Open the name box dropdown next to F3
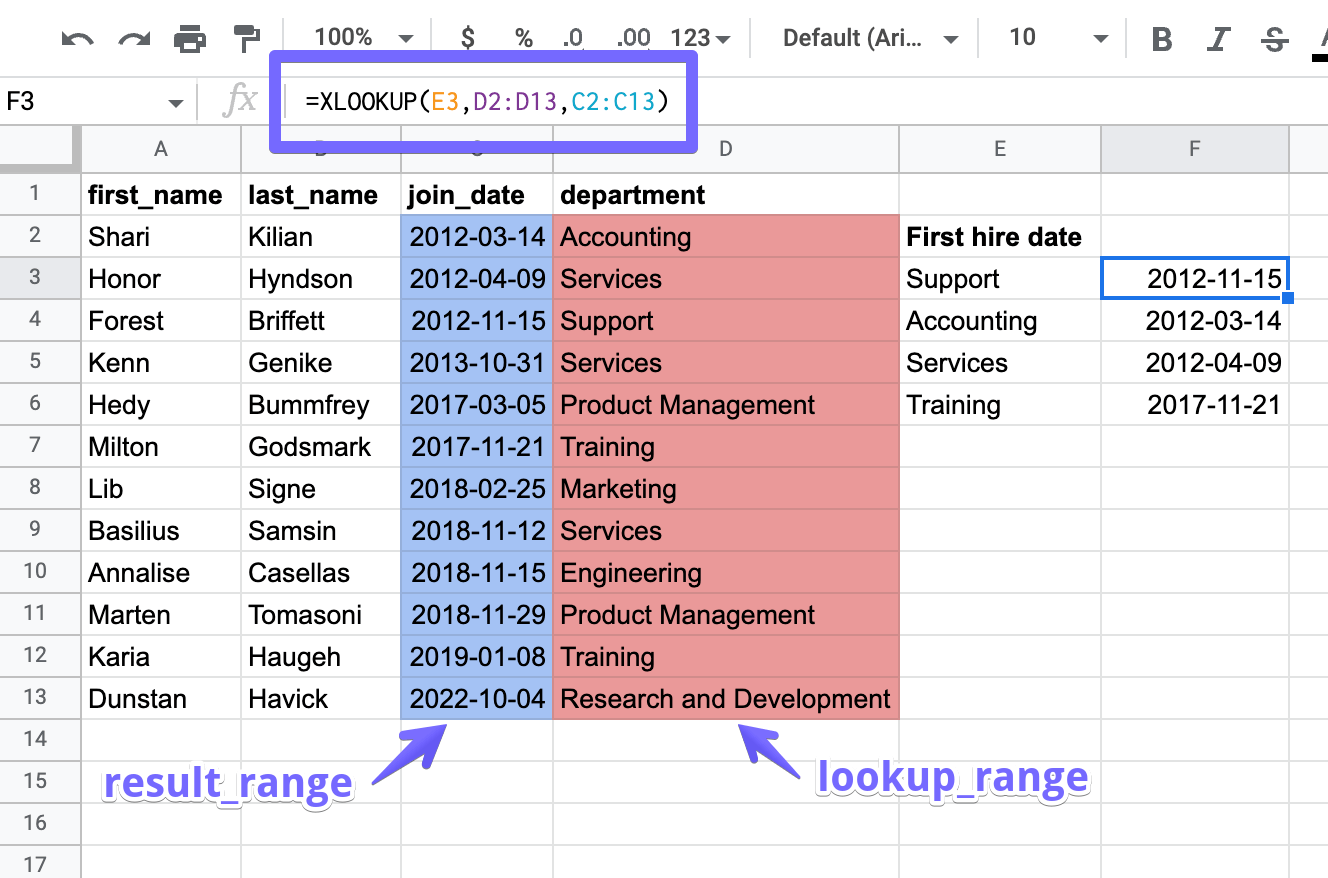The image size is (1328, 878). (174, 101)
